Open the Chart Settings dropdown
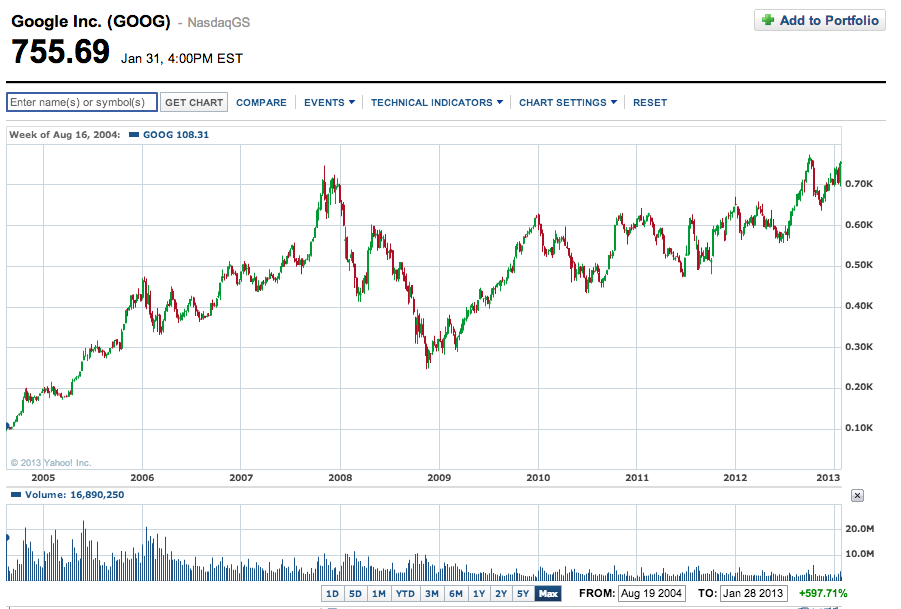Image resolution: width=901 pixels, height=609 pixels. click(567, 102)
